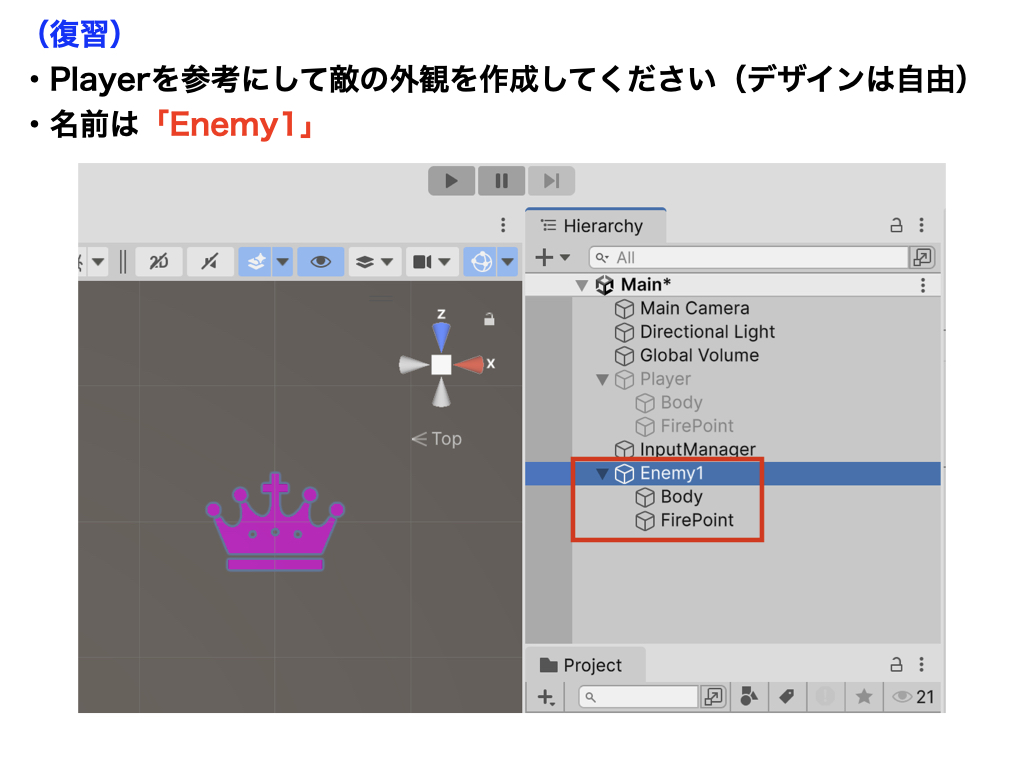The image size is (1024, 768).
Task: Focus the Project search field
Action: pyautogui.click(x=639, y=697)
